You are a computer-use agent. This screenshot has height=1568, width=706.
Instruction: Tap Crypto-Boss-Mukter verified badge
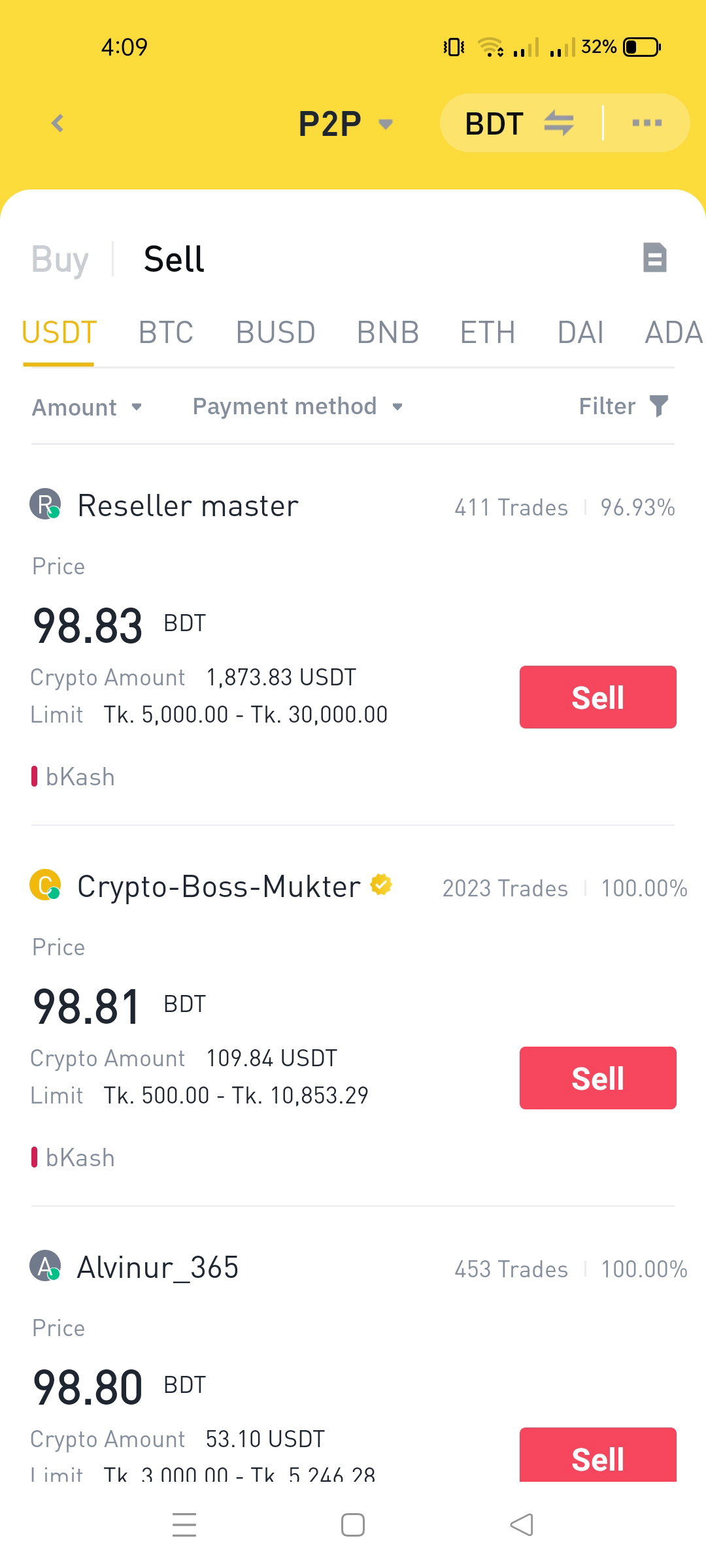[381, 885]
